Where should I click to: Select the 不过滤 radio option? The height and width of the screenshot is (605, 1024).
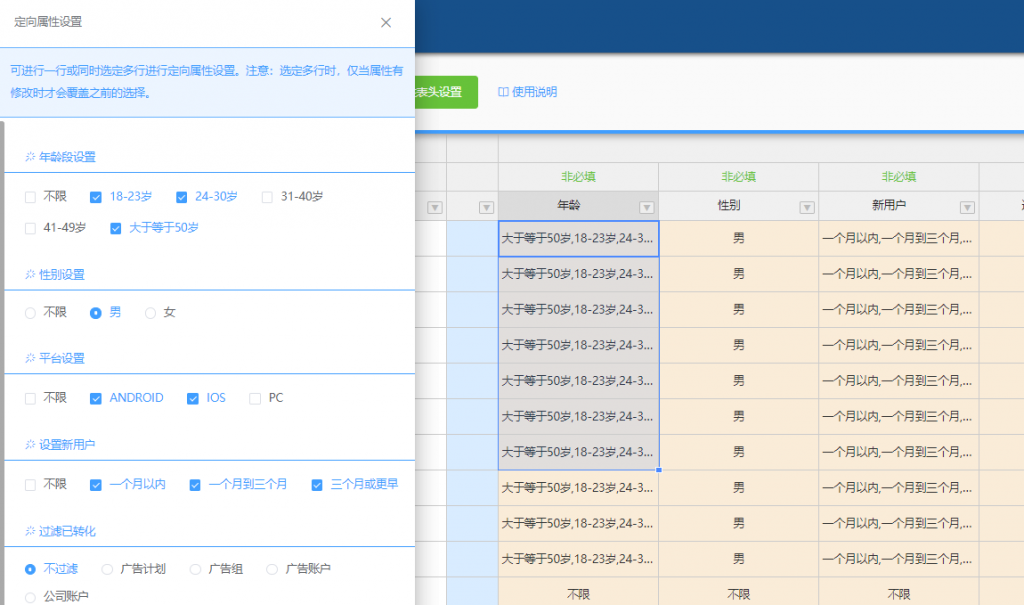pyautogui.click(x=30, y=570)
